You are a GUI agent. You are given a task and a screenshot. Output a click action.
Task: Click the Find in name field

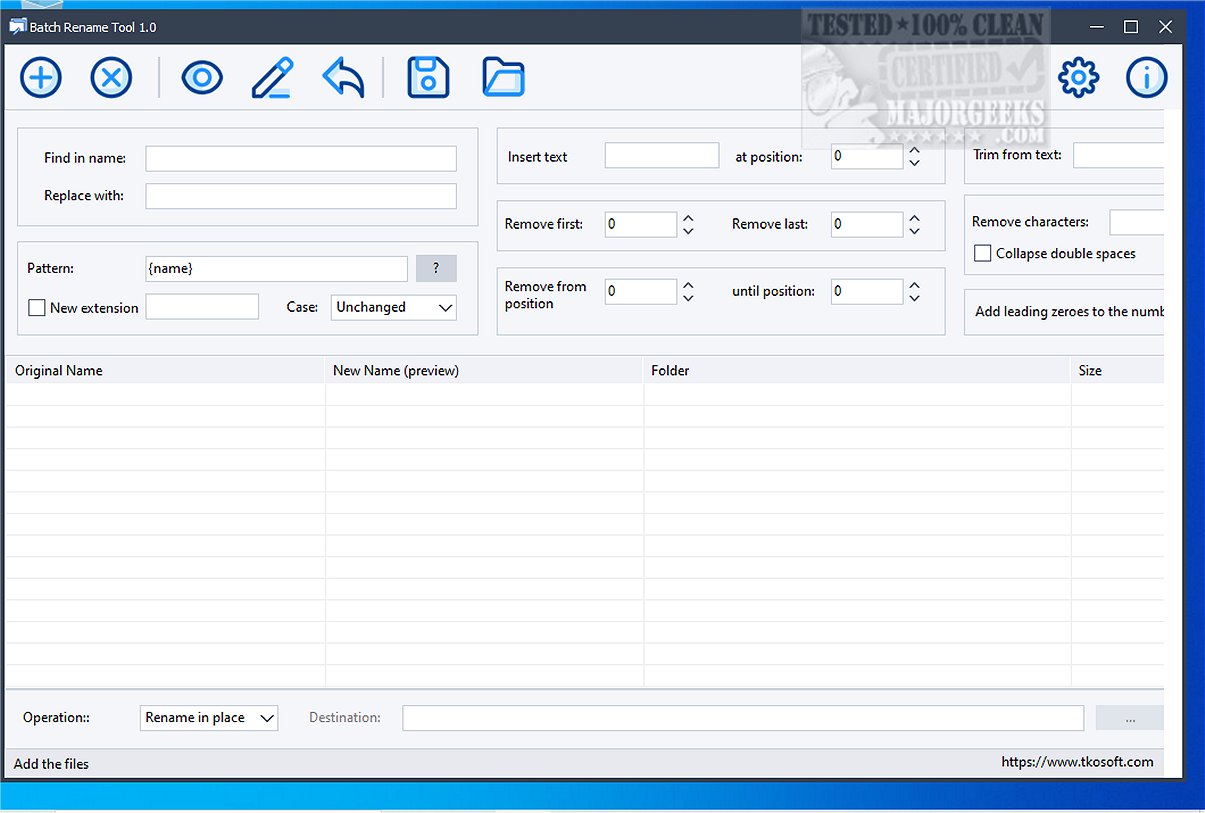(301, 158)
